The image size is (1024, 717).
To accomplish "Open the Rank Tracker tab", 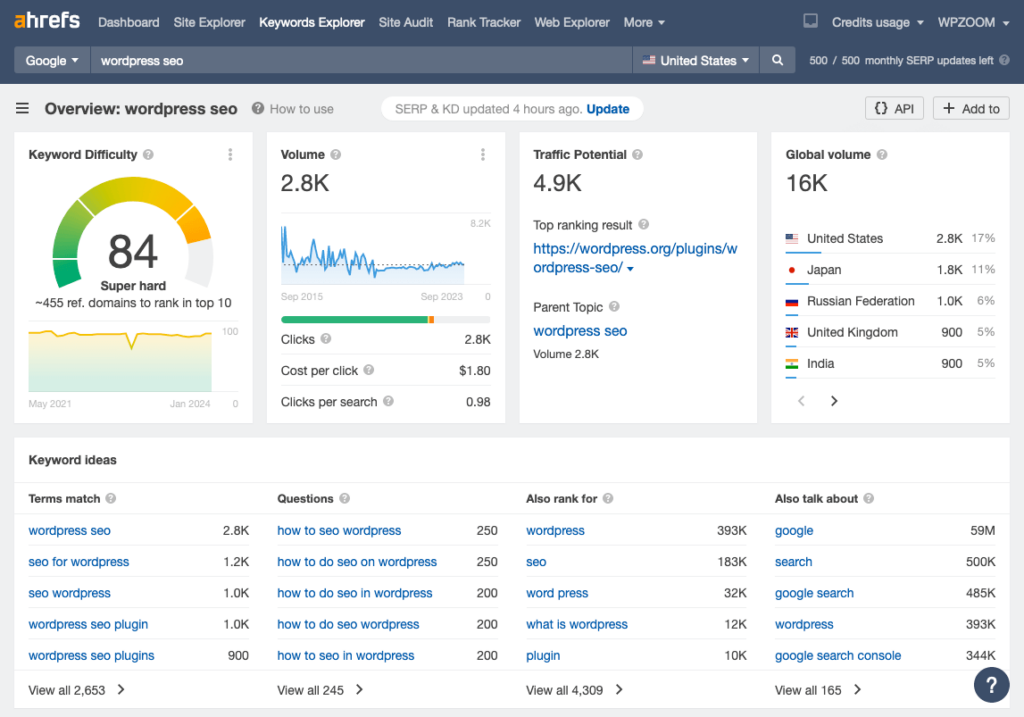I will 484,22.
